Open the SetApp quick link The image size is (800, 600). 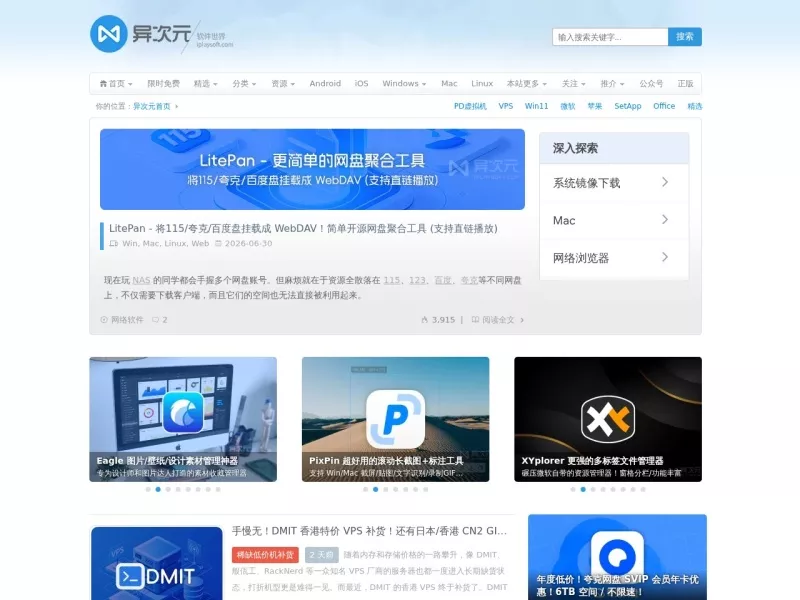point(628,106)
